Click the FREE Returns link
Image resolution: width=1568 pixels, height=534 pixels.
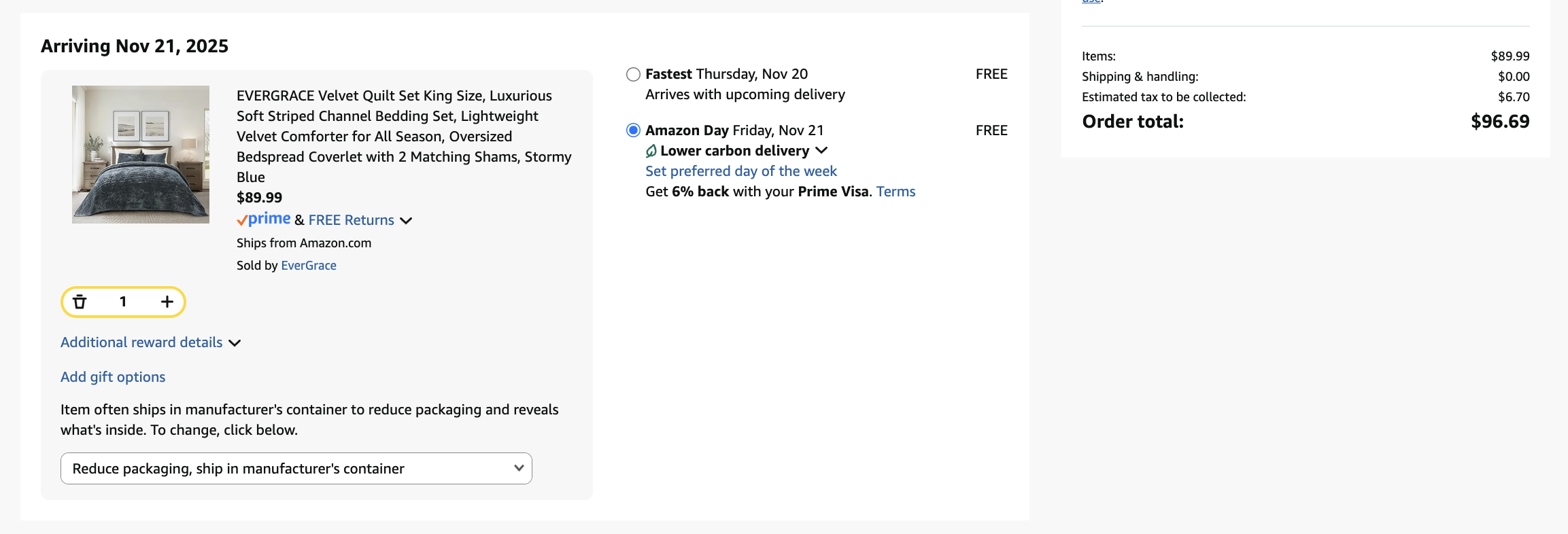tap(351, 220)
